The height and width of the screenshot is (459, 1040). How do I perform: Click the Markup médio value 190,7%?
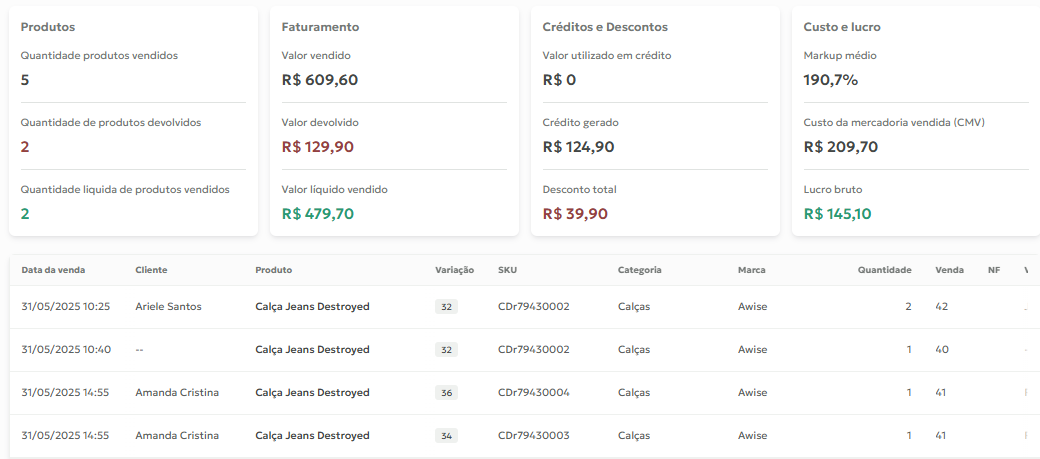[831, 80]
